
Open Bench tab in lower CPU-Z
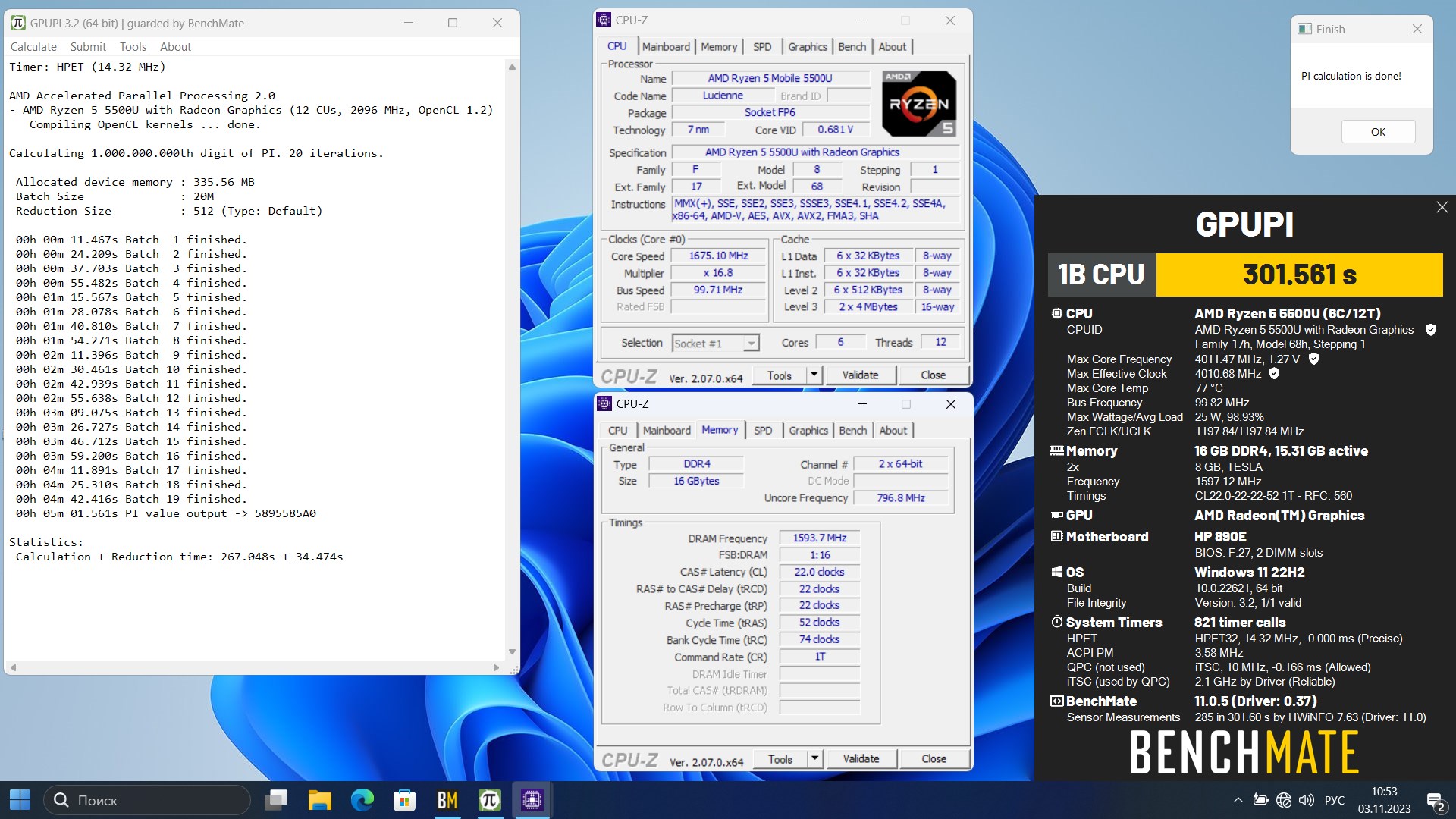[x=852, y=430]
